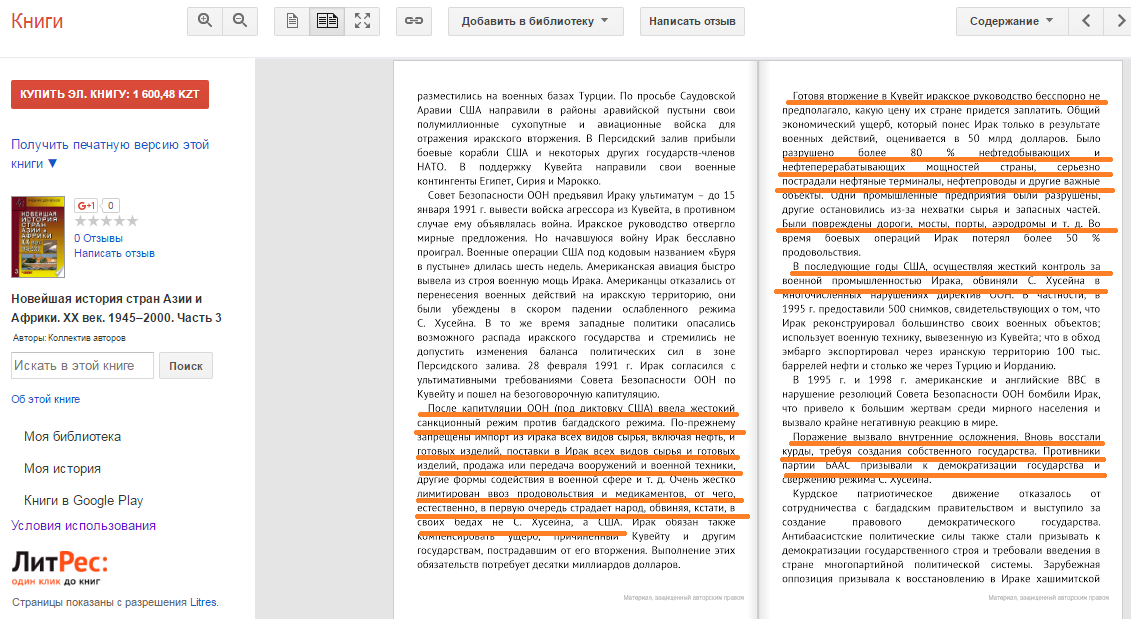
Task: Go to Книги в Google Play
Action: click(84, 500)
